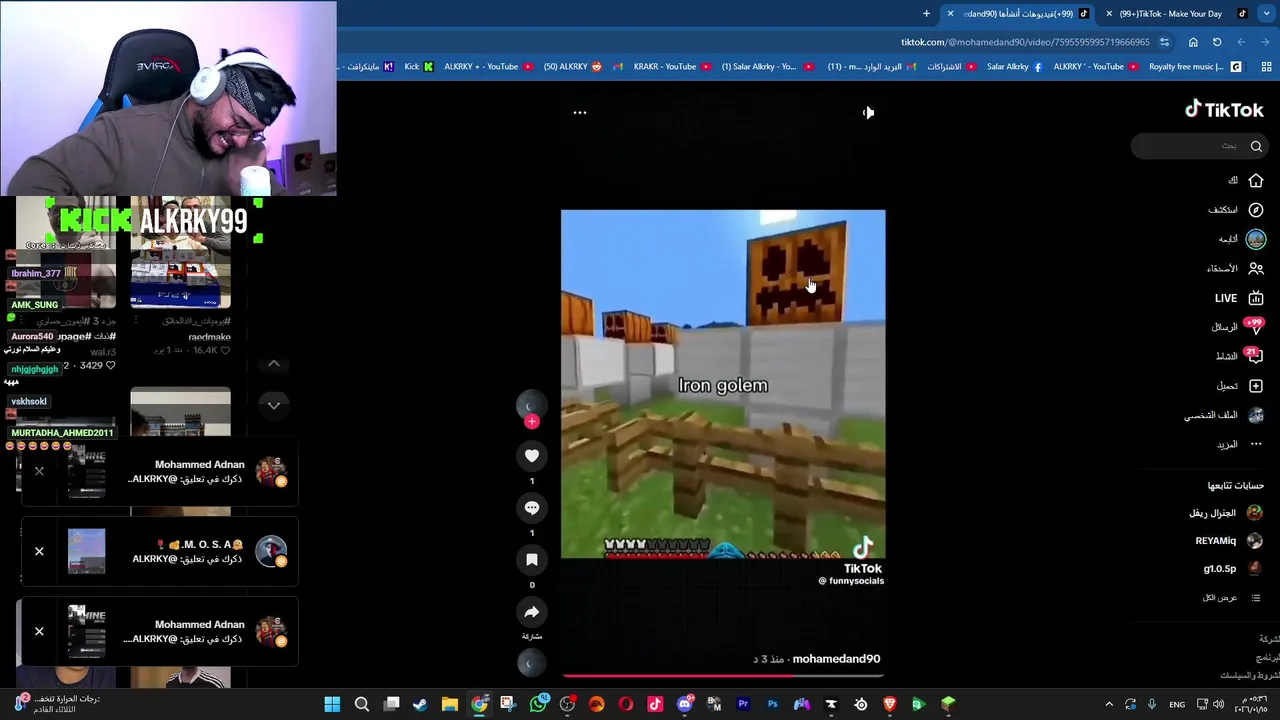1280x720 pixels.
Task: Go to the For You home icon
Action: 1256,180
